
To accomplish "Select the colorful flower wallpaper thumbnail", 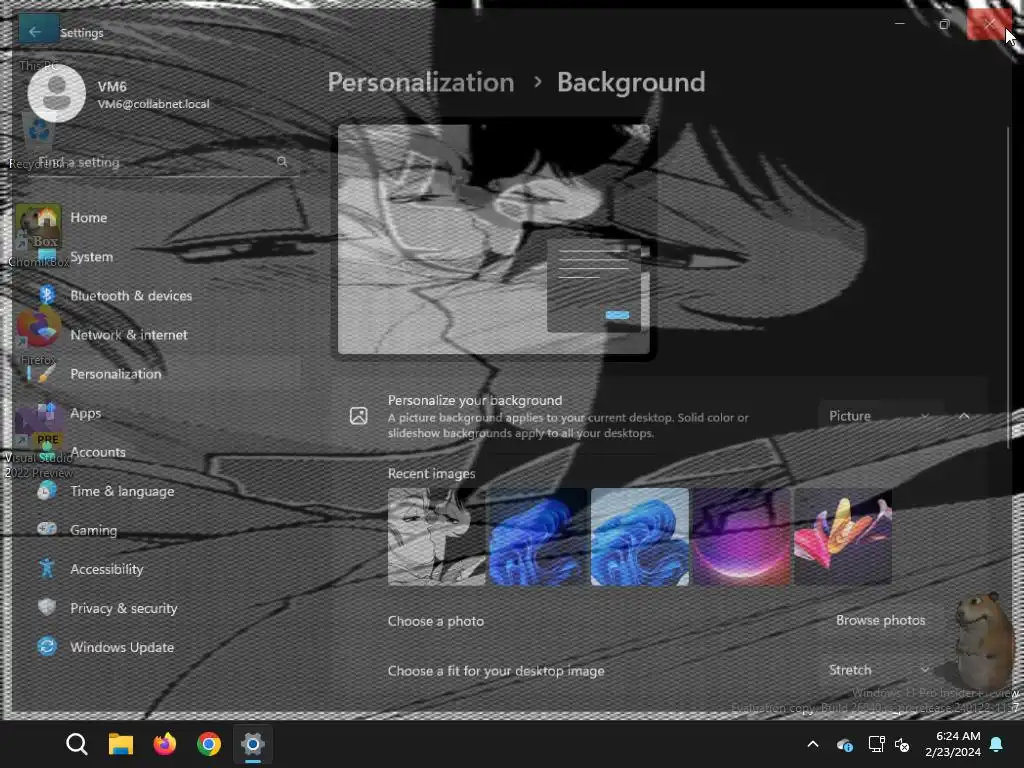I will tap(843, 537).
